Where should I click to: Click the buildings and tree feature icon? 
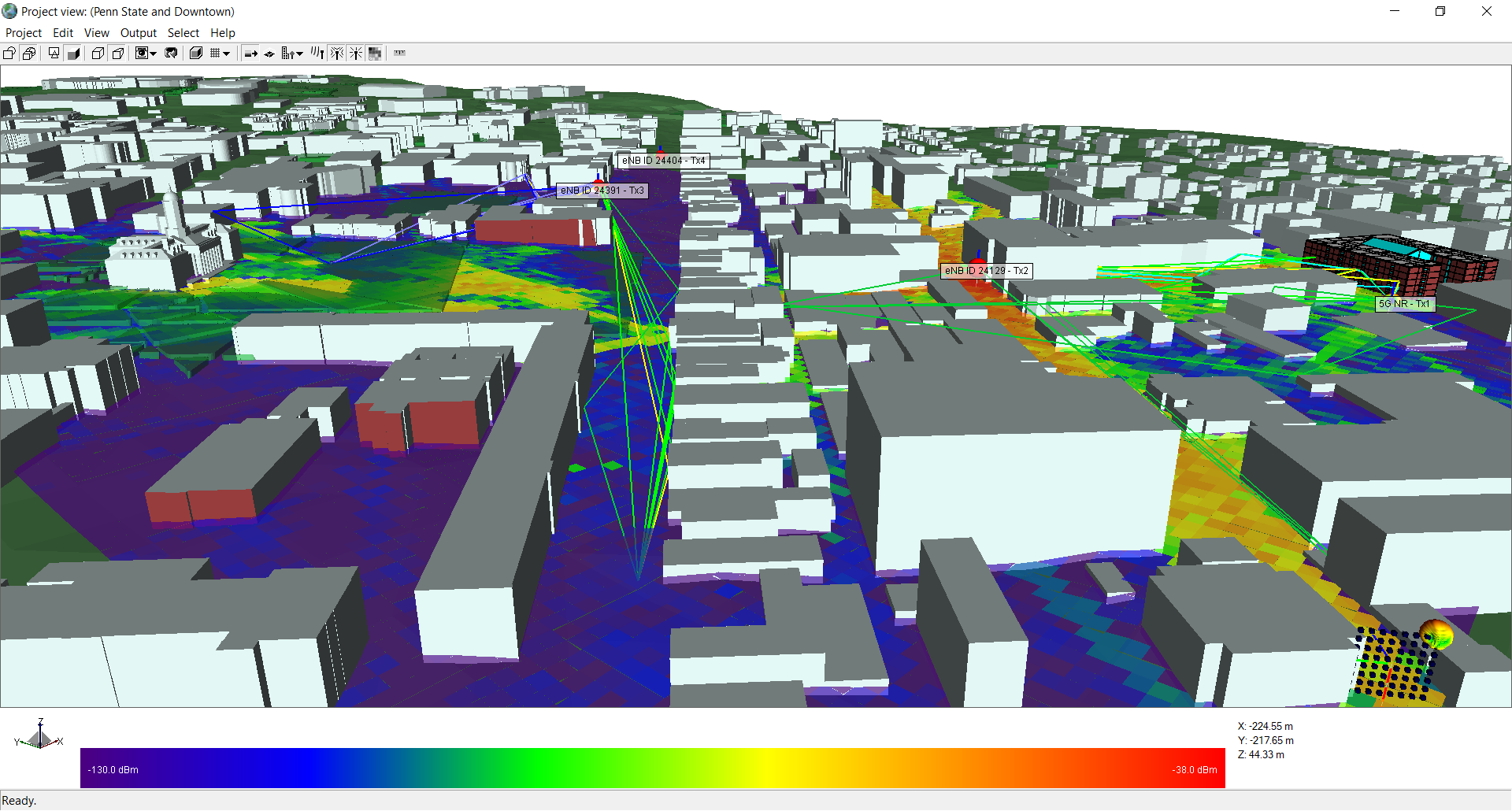pyautogui.click(x=288, y=54)
